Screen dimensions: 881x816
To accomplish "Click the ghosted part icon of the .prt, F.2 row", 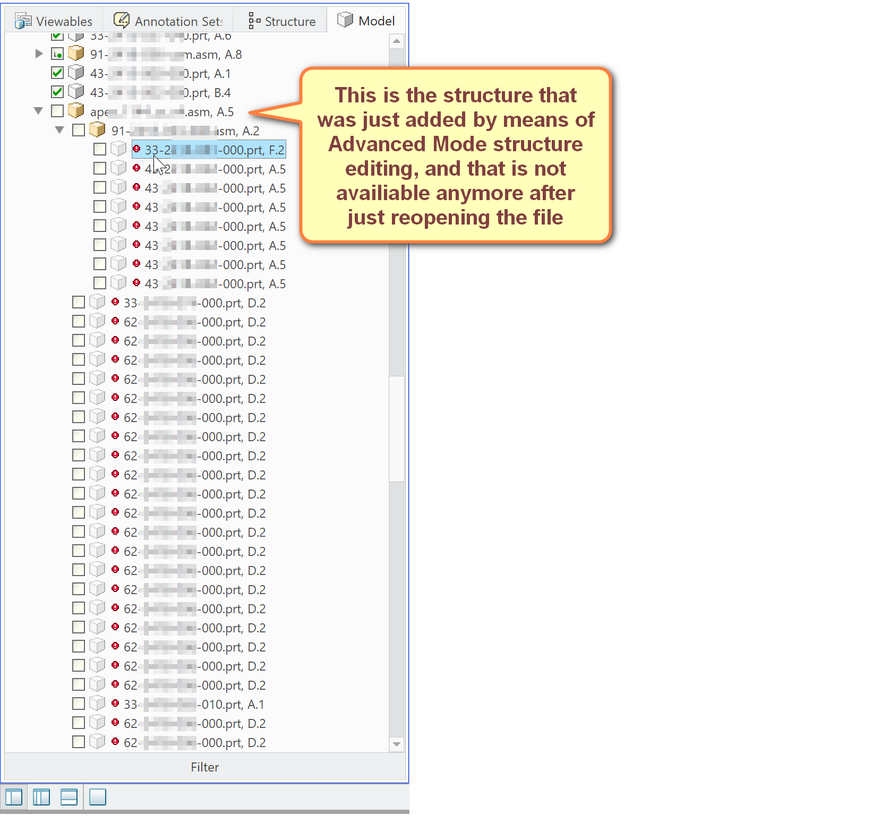I will pyautogui.click(x=118, y=149).
